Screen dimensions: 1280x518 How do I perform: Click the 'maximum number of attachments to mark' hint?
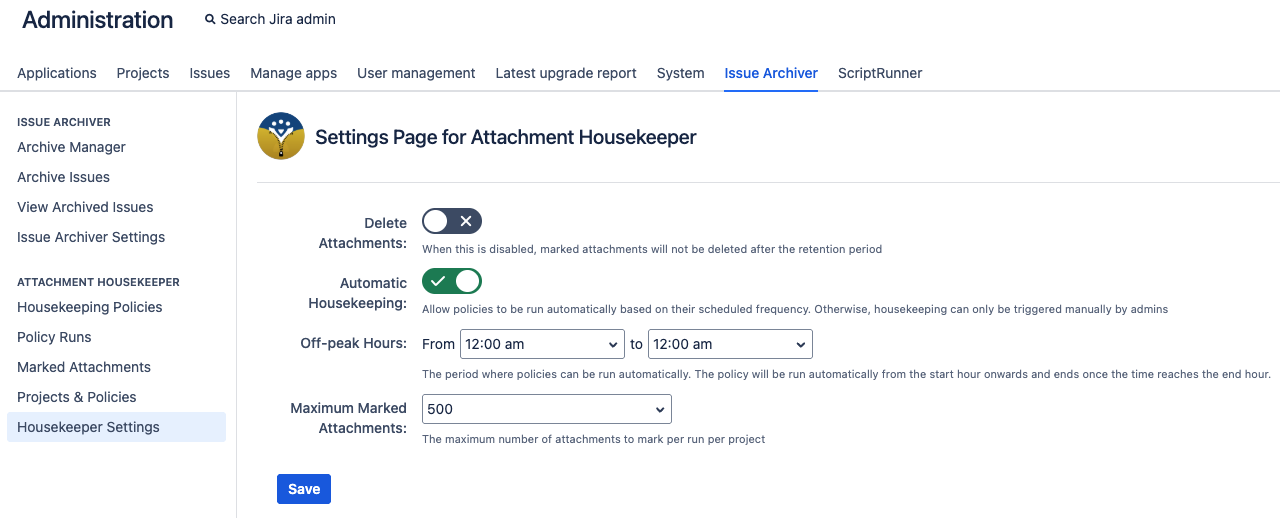pos(594,439)
